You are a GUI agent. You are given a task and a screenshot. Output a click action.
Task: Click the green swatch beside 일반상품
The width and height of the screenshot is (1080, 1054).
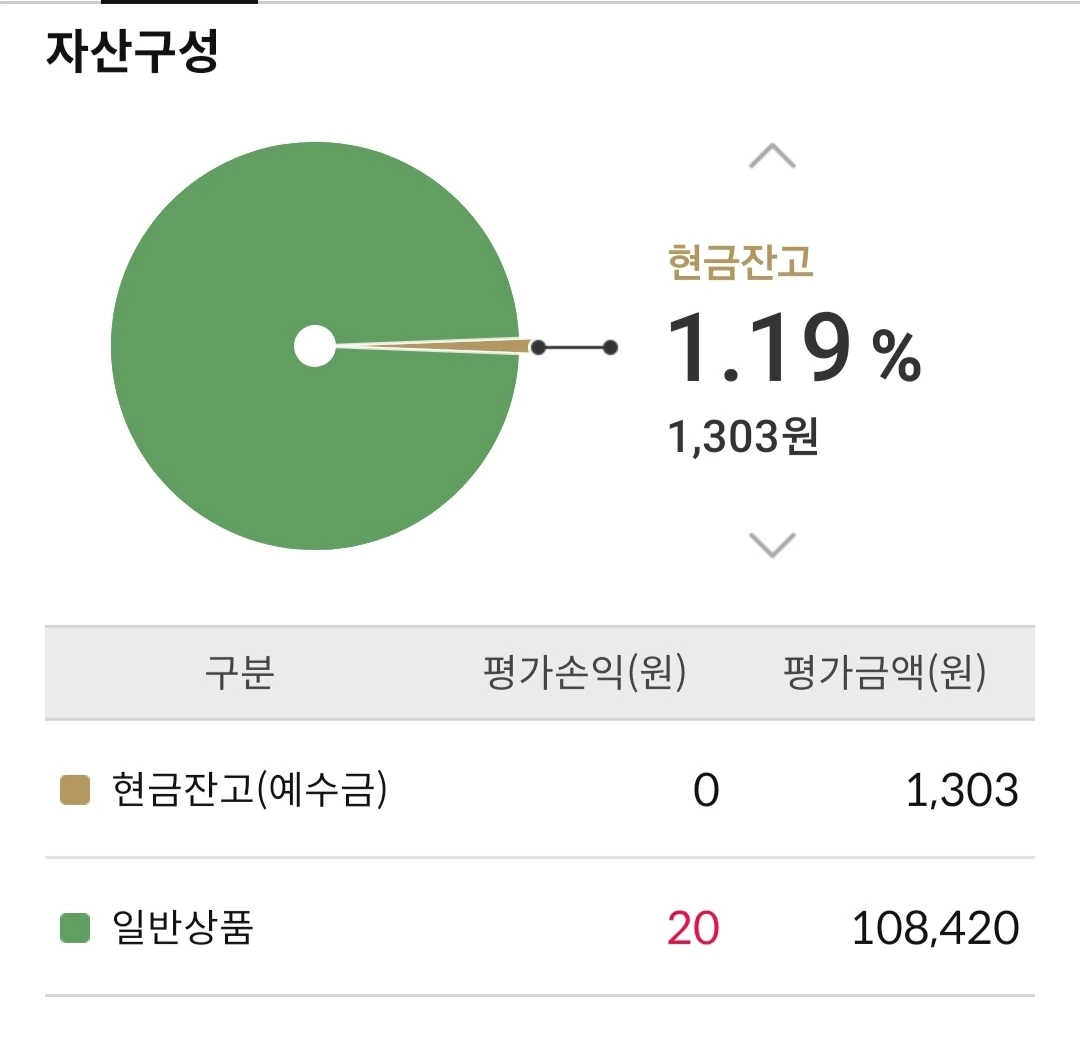[75, 927]
